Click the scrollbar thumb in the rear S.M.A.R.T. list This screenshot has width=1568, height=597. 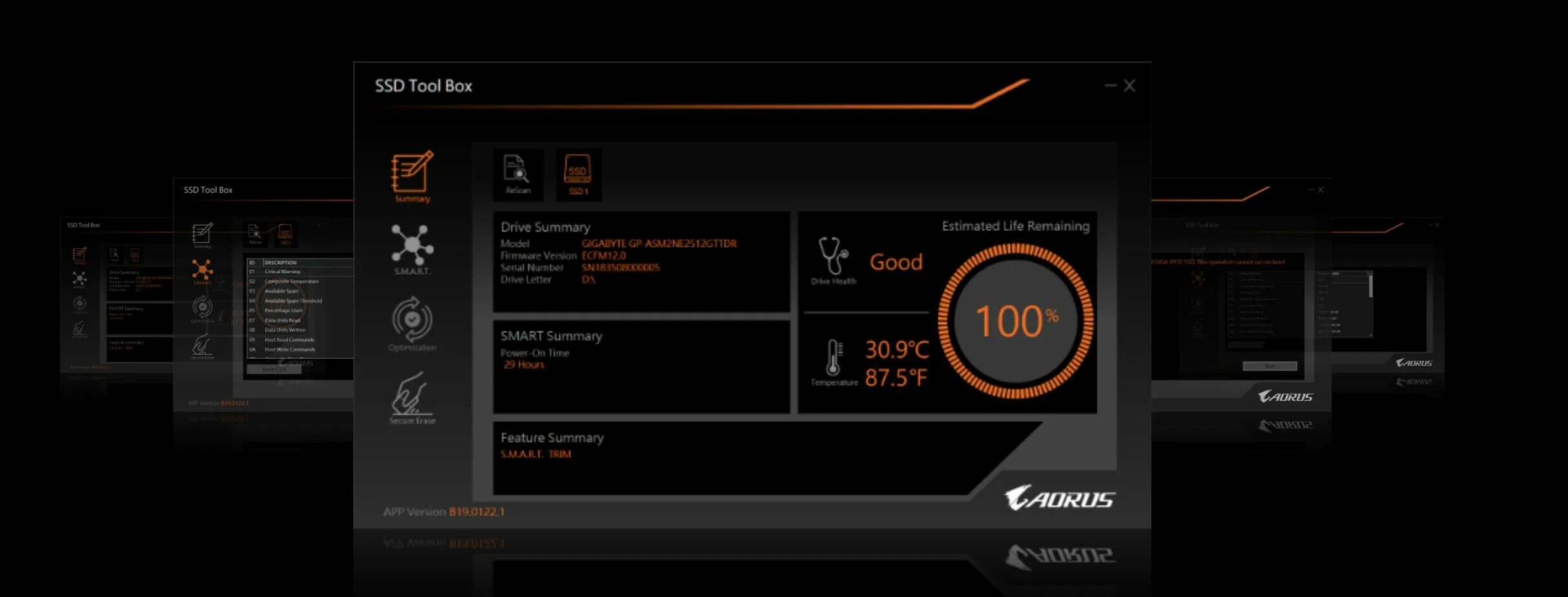[x=1370, y=288]
